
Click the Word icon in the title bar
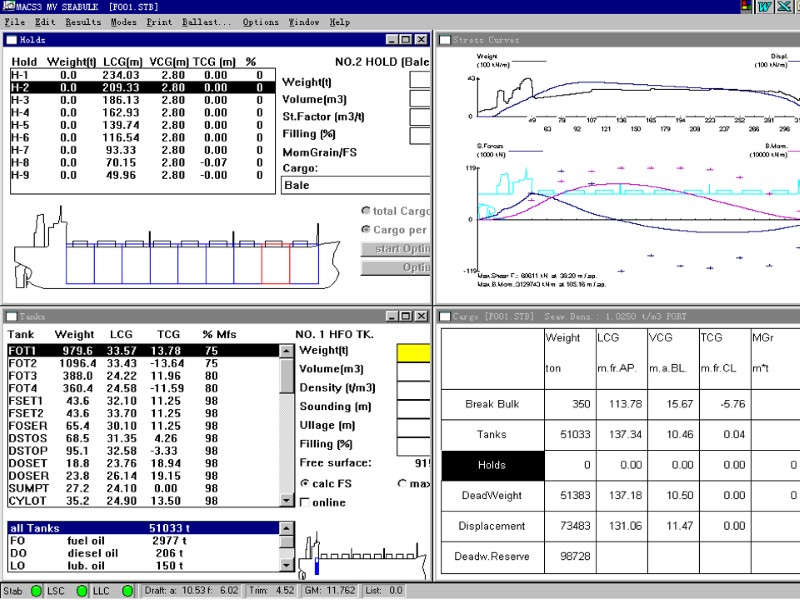(764, 7)
